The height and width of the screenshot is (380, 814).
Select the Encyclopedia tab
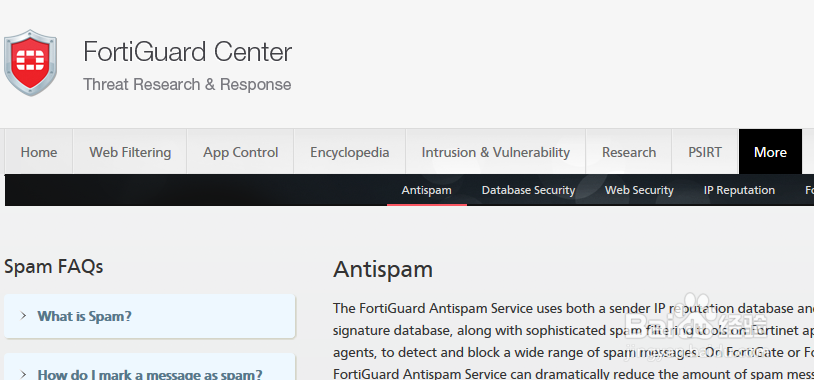(349, 152)
